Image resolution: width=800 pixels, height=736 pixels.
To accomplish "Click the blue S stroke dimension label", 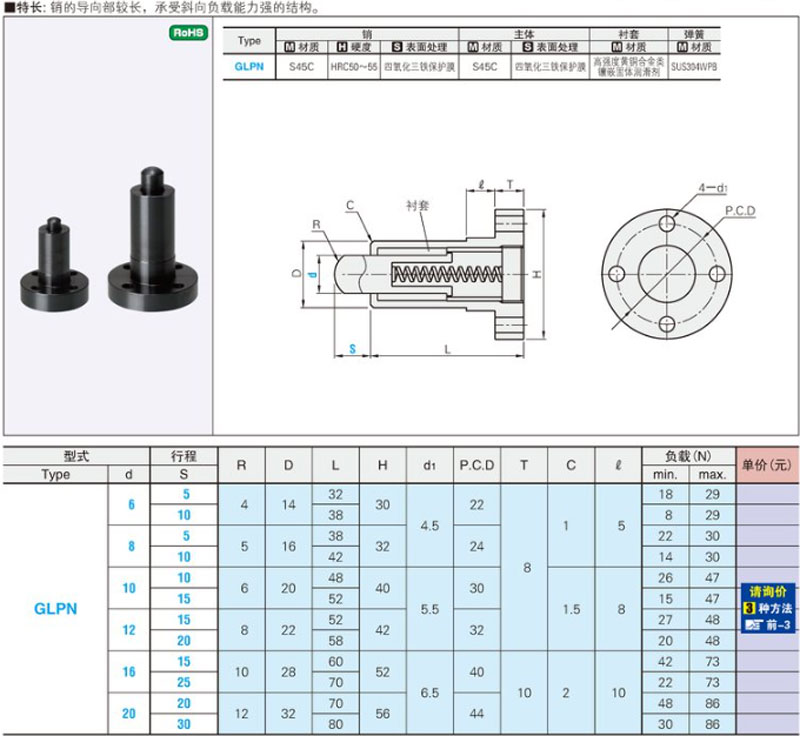I will [352, 348].
